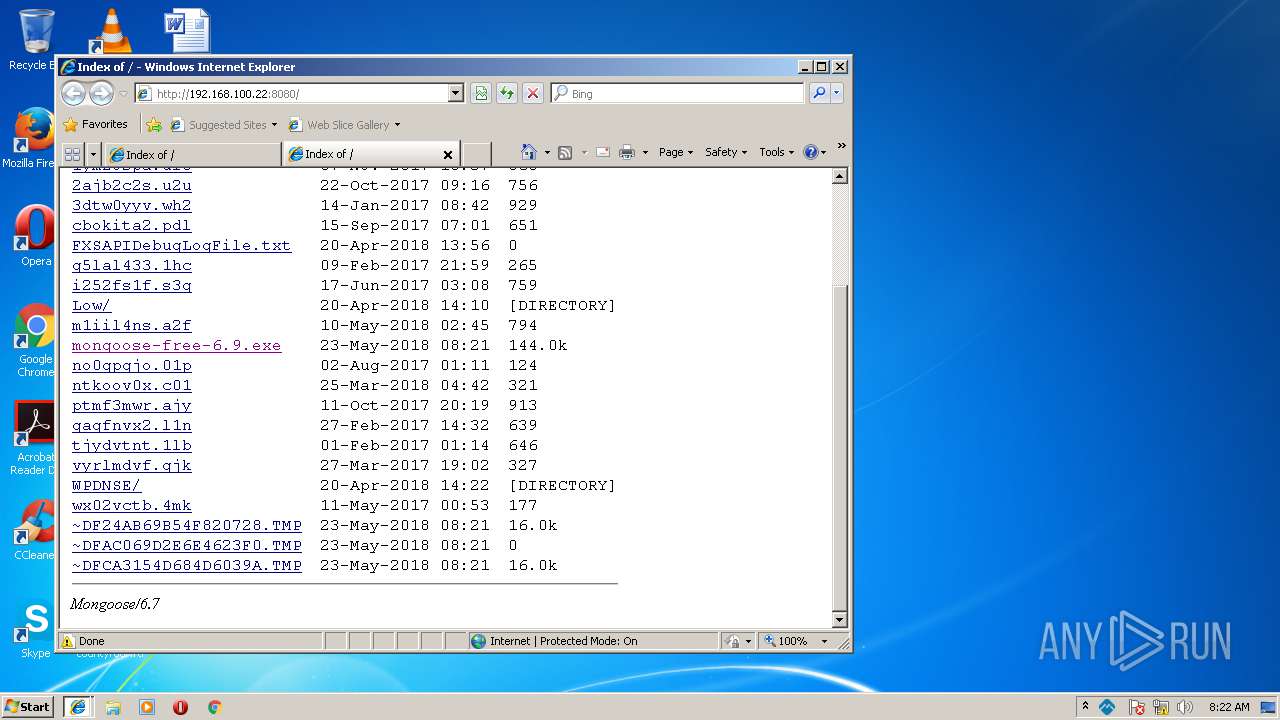Click the Help question mark icon
The image size is (1280, 720).
click(811, 152)
